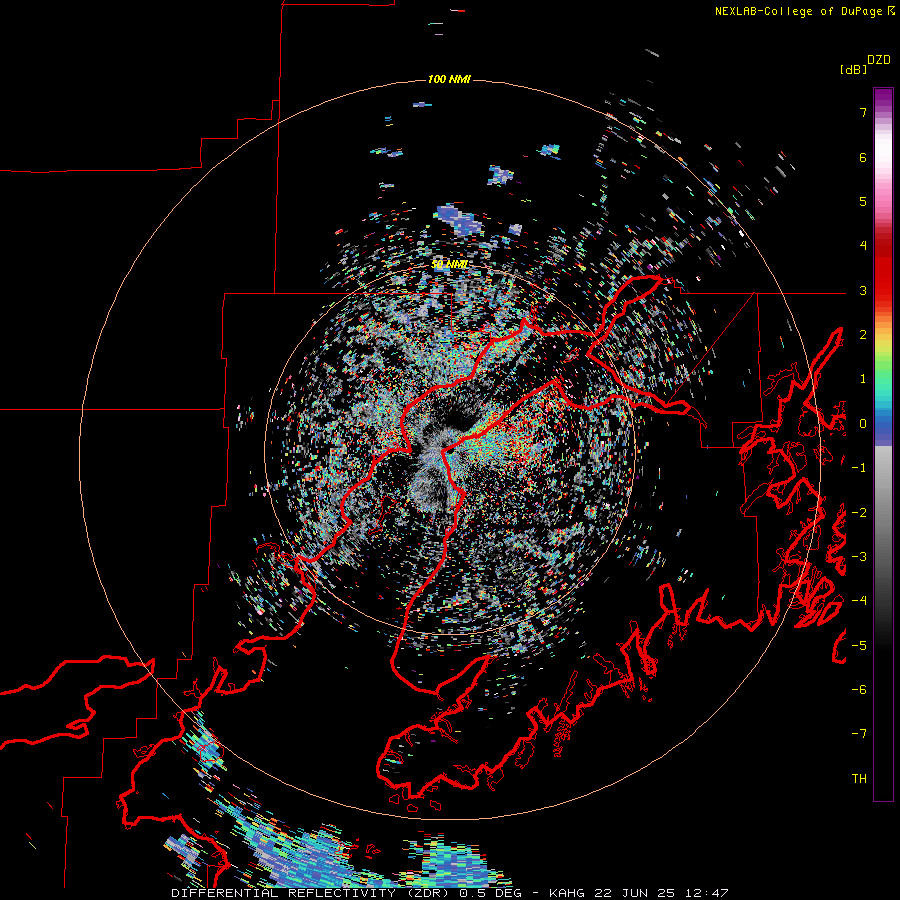This screenshot has height=900, width=900.
Task: Click the color bar legend
Action: point(883,444)
